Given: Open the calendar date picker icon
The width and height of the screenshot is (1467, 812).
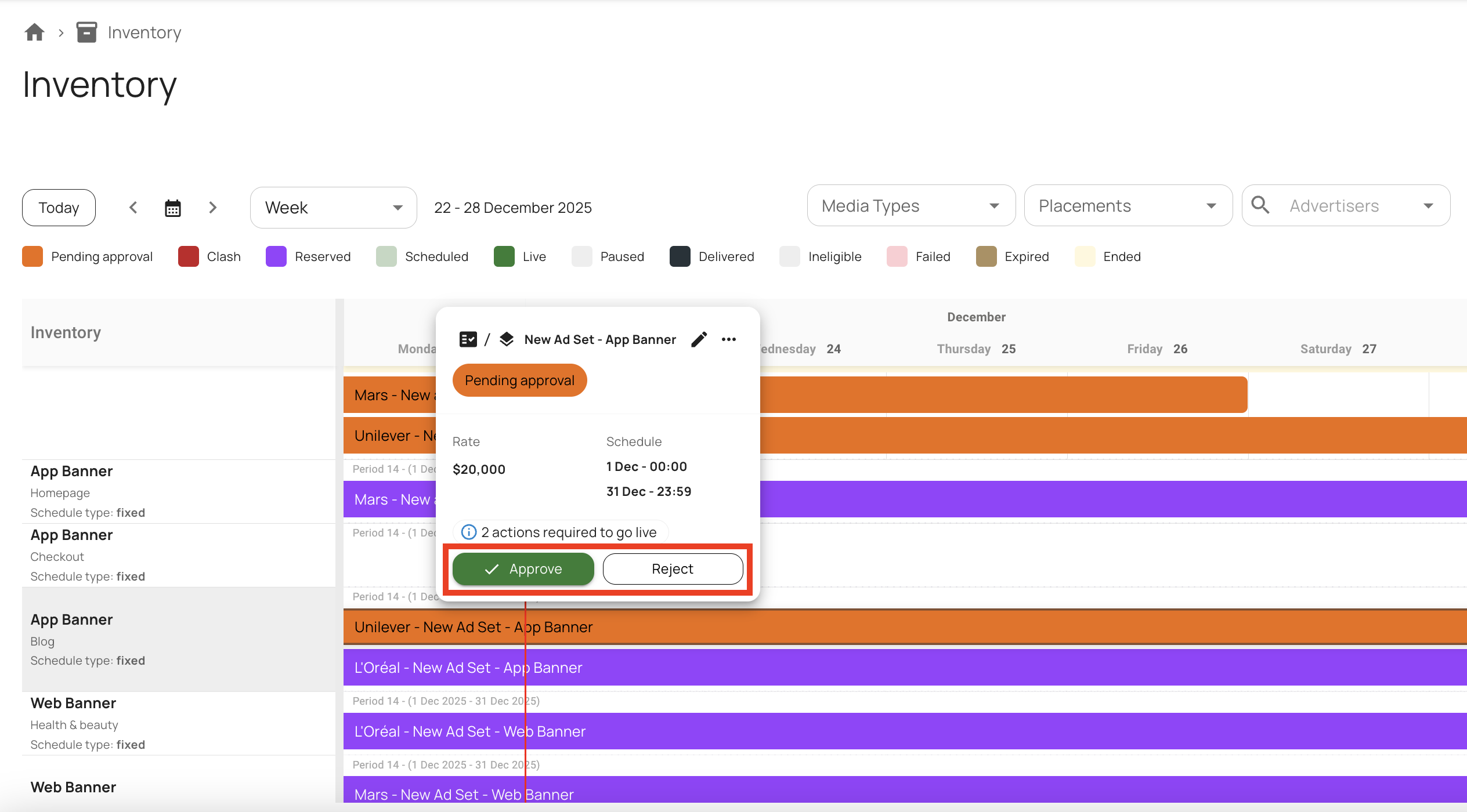Looking at the screenshot, I should (x=173, y=208).
